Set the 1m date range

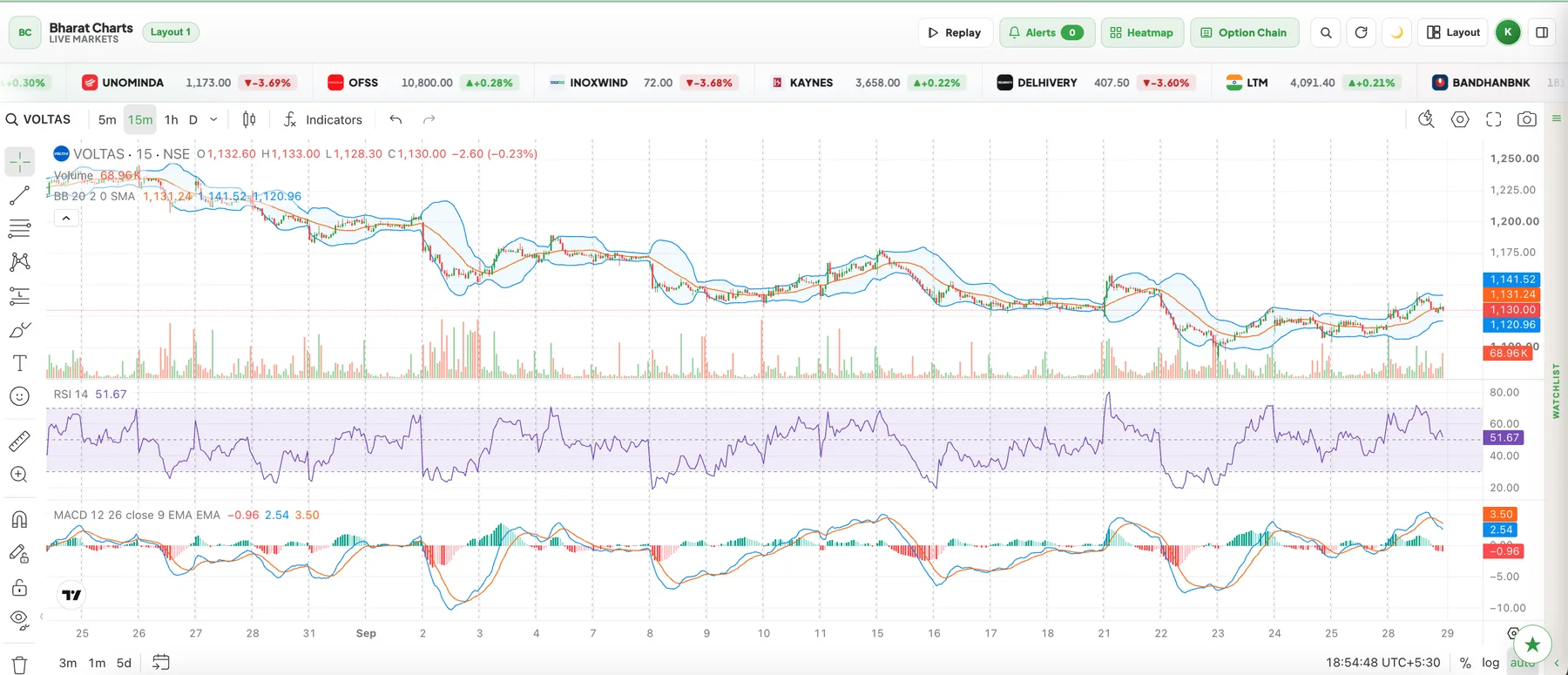98,663
